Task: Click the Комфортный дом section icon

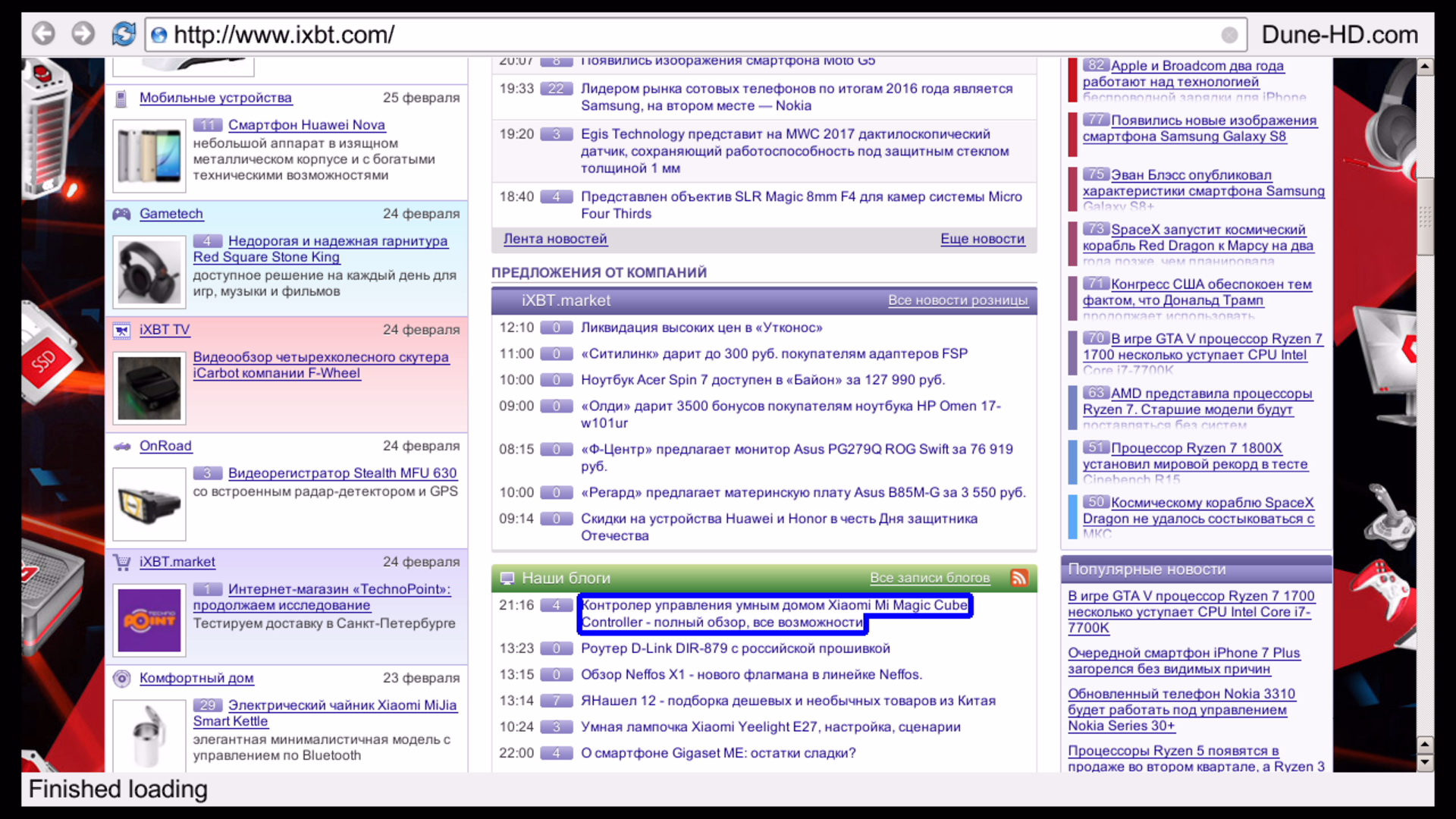Action: click(121, 678)
